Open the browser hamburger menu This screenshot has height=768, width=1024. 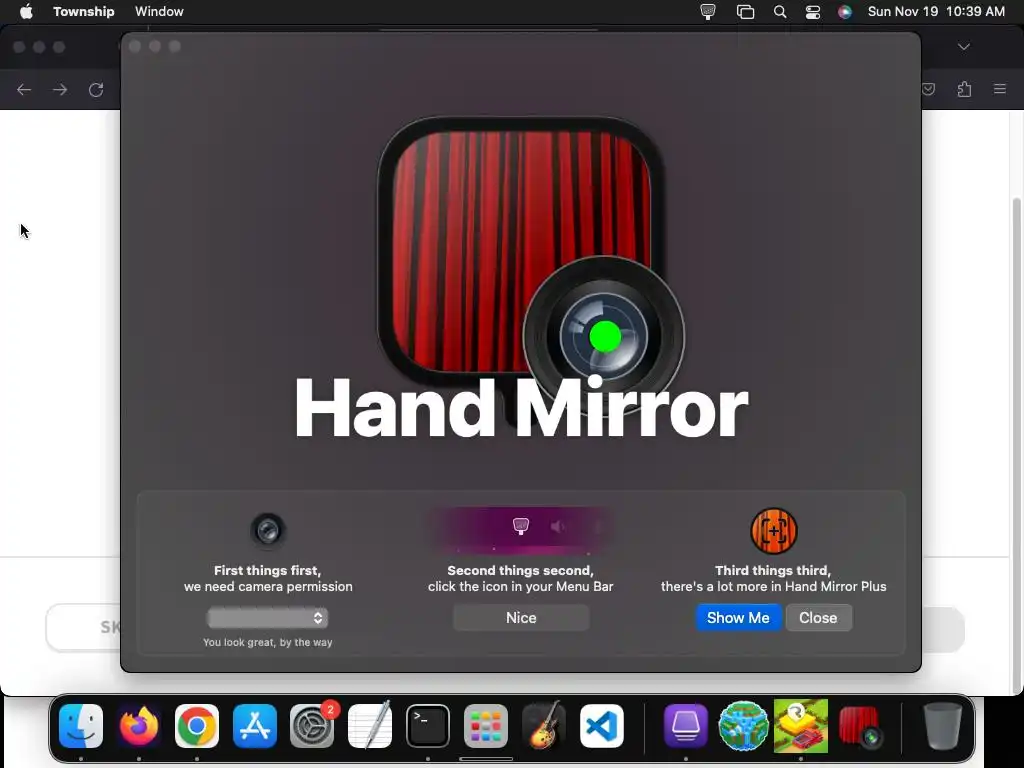(1000, 89)
